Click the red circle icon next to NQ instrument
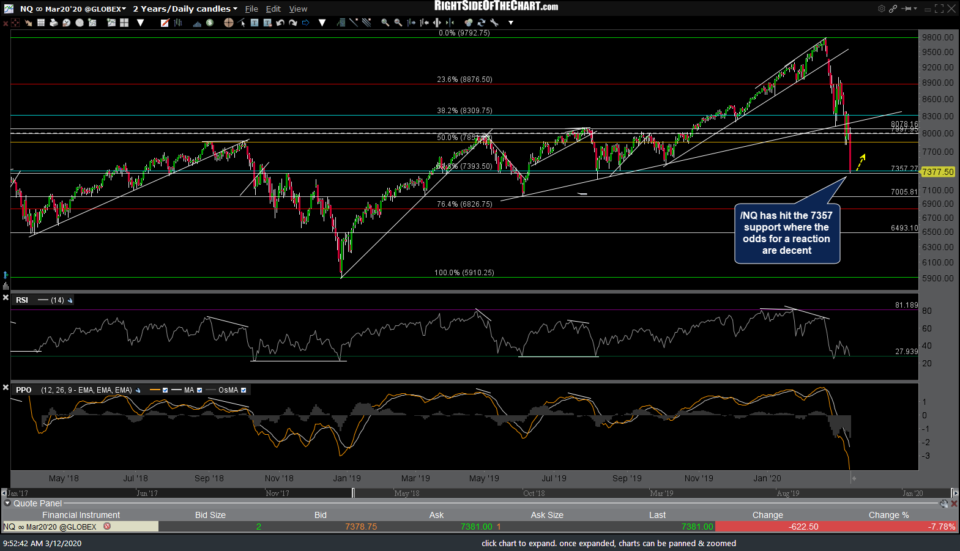Viewport: 960px width, 551px height. click(x=107, y=527)
